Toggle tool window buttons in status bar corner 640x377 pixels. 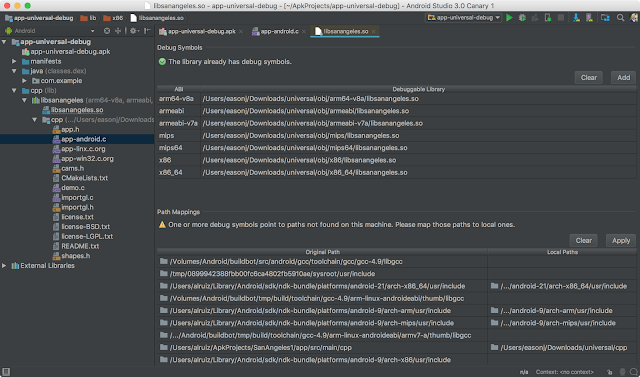[x=6, y=372]
